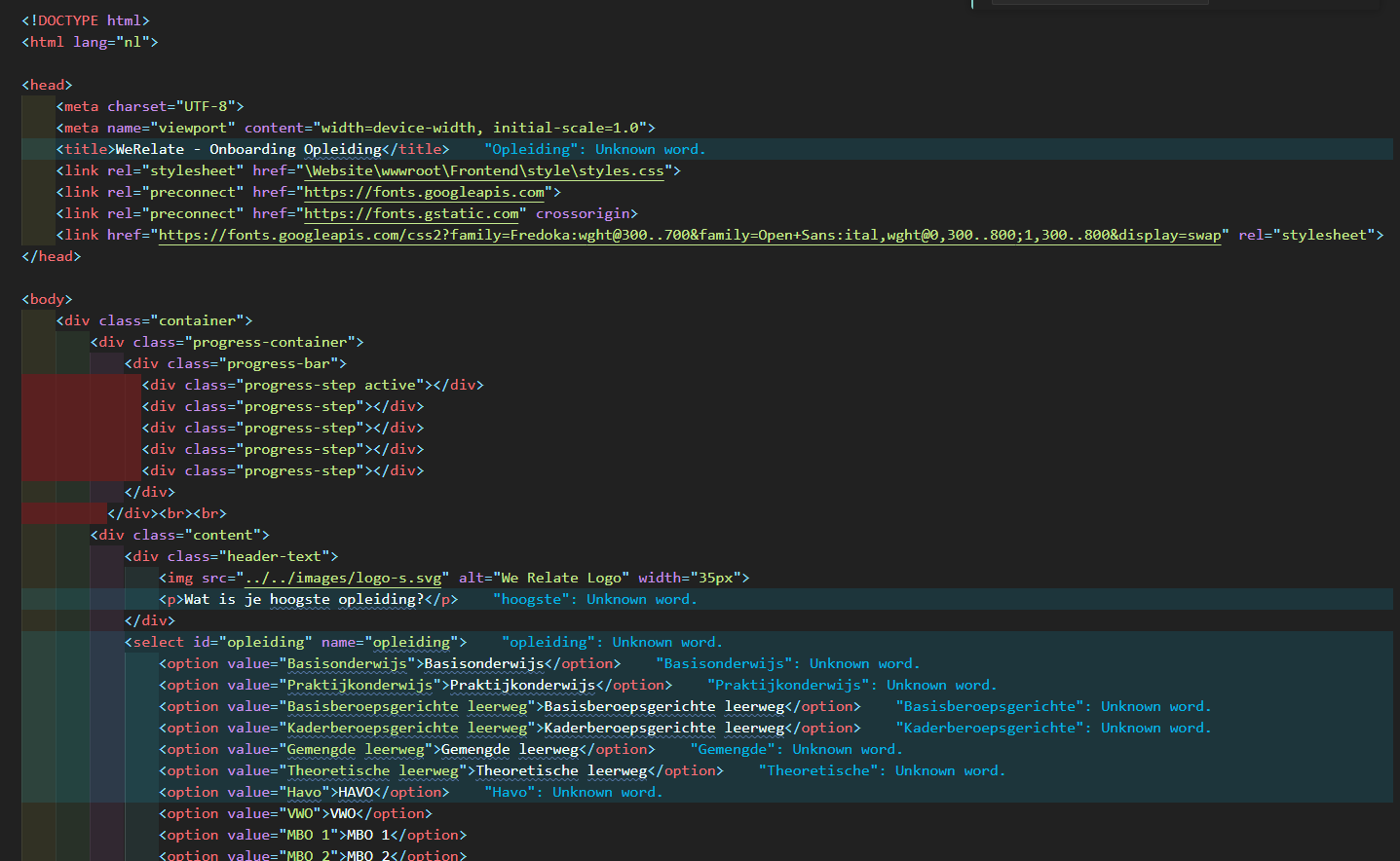Open the fonts.gstatic.com href link
The width and height of the screenshot is (1400, 861).
pos(411,214)
